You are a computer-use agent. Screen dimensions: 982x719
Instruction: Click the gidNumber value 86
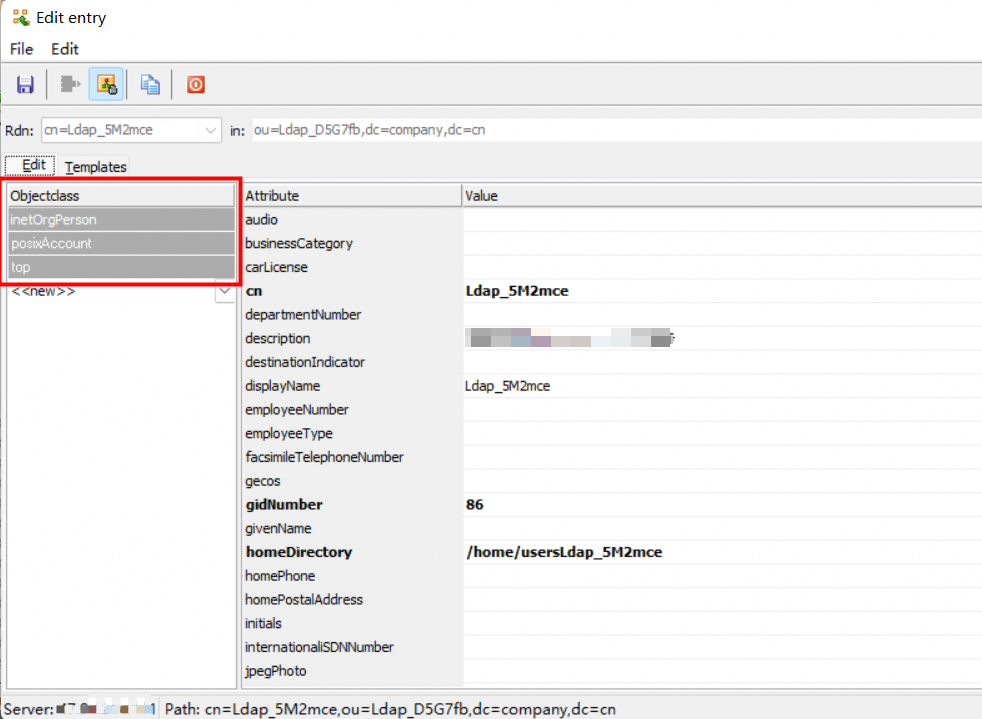coord(474,505)
